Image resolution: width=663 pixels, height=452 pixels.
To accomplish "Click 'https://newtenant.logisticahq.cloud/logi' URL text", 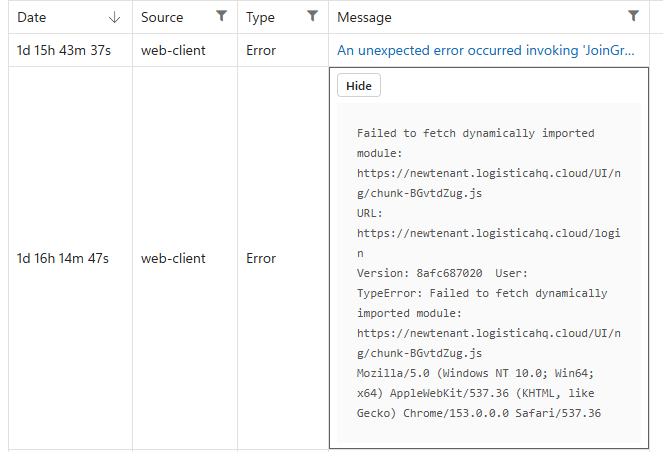I will pos(489,233).
